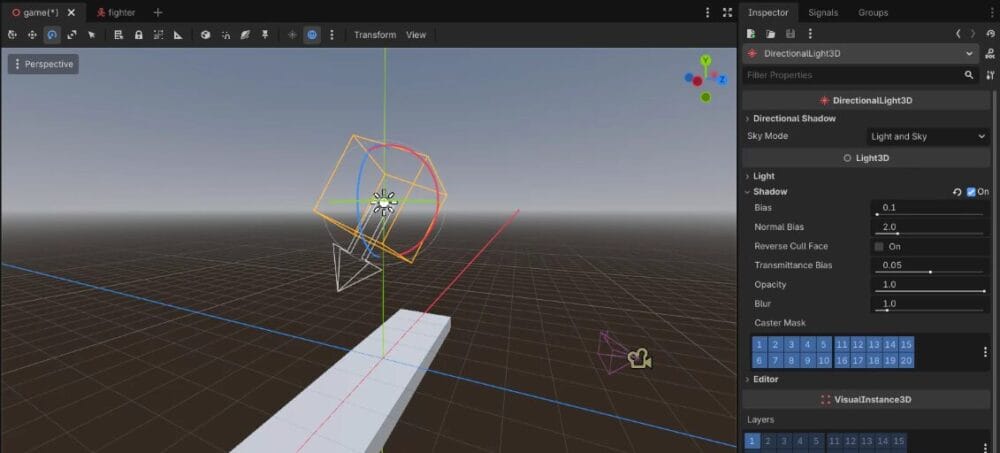This screenshot has height=453, width=1000.
Task: Go to previous edited object in history
Action: [x=958, y=34]
